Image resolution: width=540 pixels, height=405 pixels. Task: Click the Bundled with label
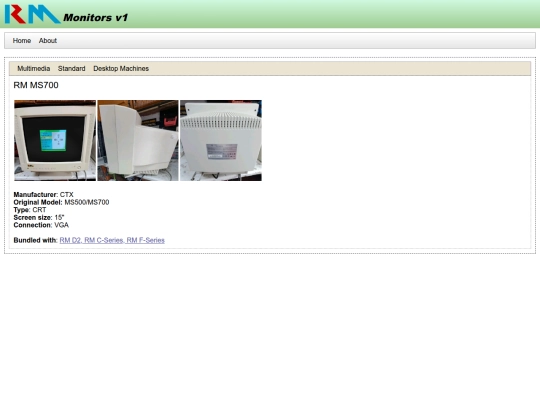pyautogui.click(x=35, y=240)
